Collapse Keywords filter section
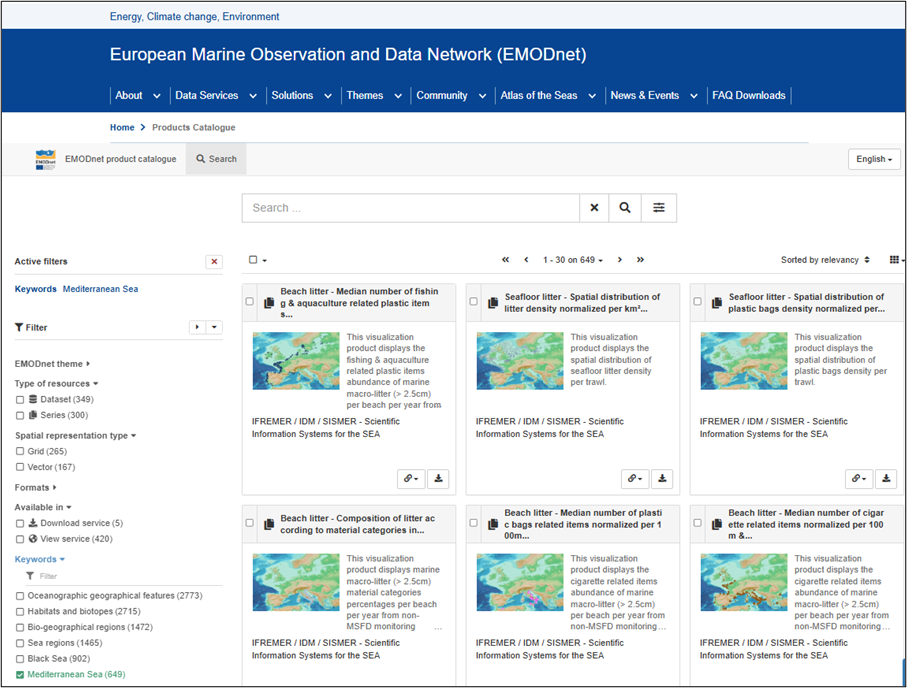Viewport: 907px width, 688px height. pos(39,560)
